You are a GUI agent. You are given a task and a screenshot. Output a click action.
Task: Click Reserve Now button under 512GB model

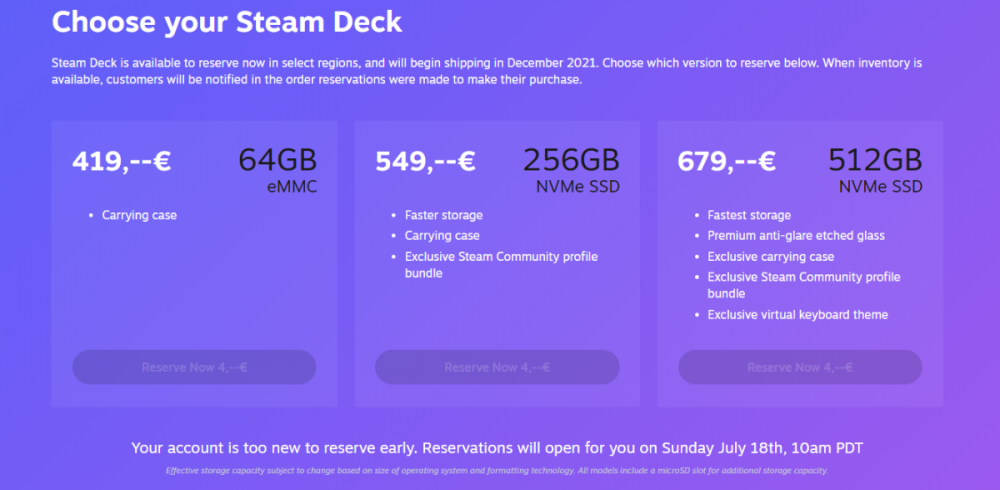(x=800, y=367)
